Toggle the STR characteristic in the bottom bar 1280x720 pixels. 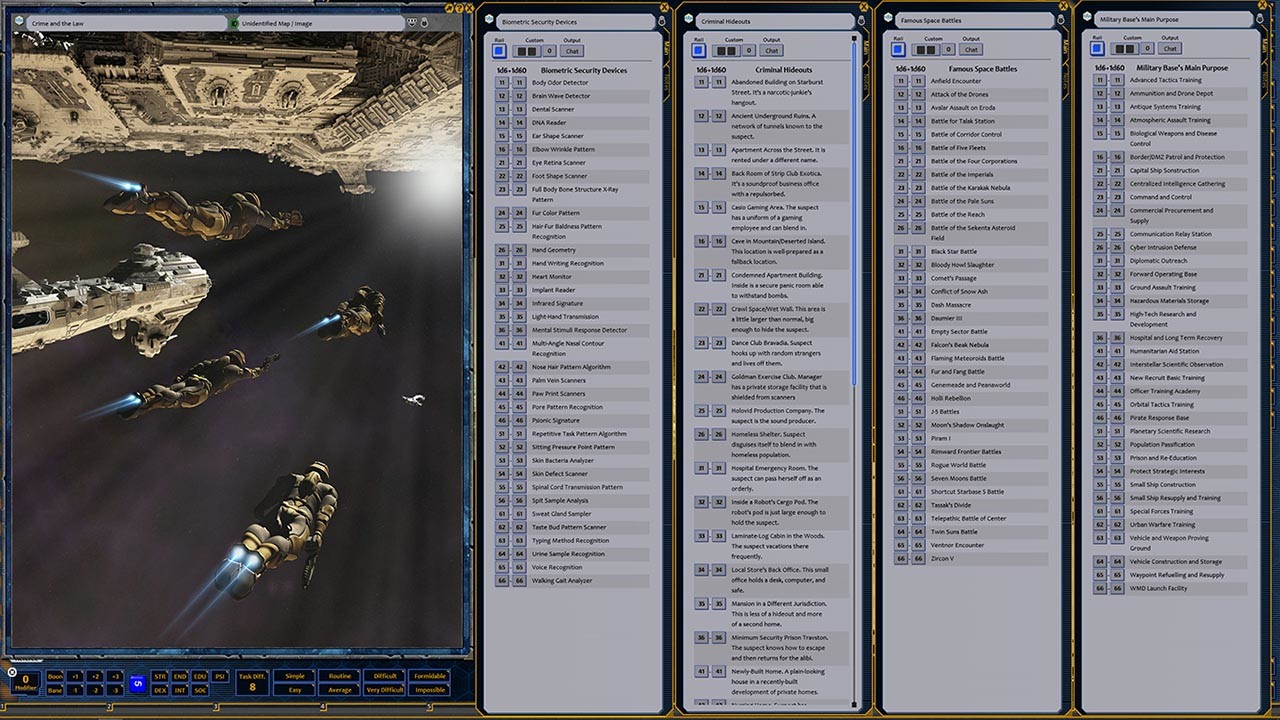tap(159, 676)
